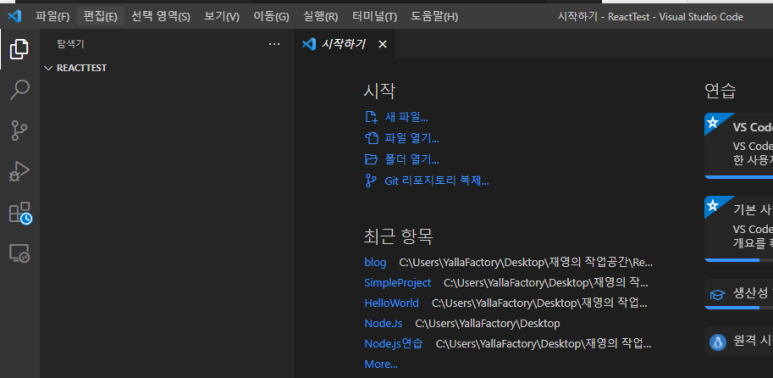Viewport: 773px width, 378px height.
Task: Open the 파일(F) menu
Action: 52,17
